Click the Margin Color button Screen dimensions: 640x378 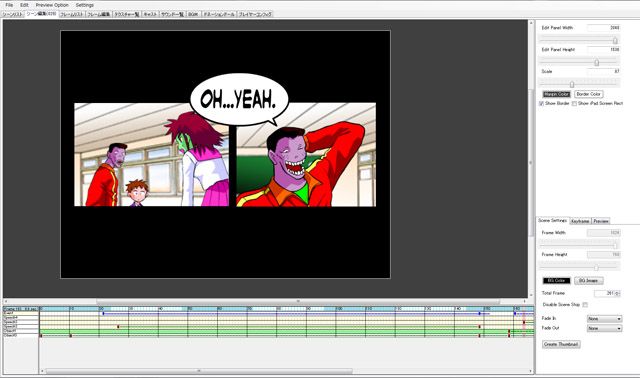(556, 94)
